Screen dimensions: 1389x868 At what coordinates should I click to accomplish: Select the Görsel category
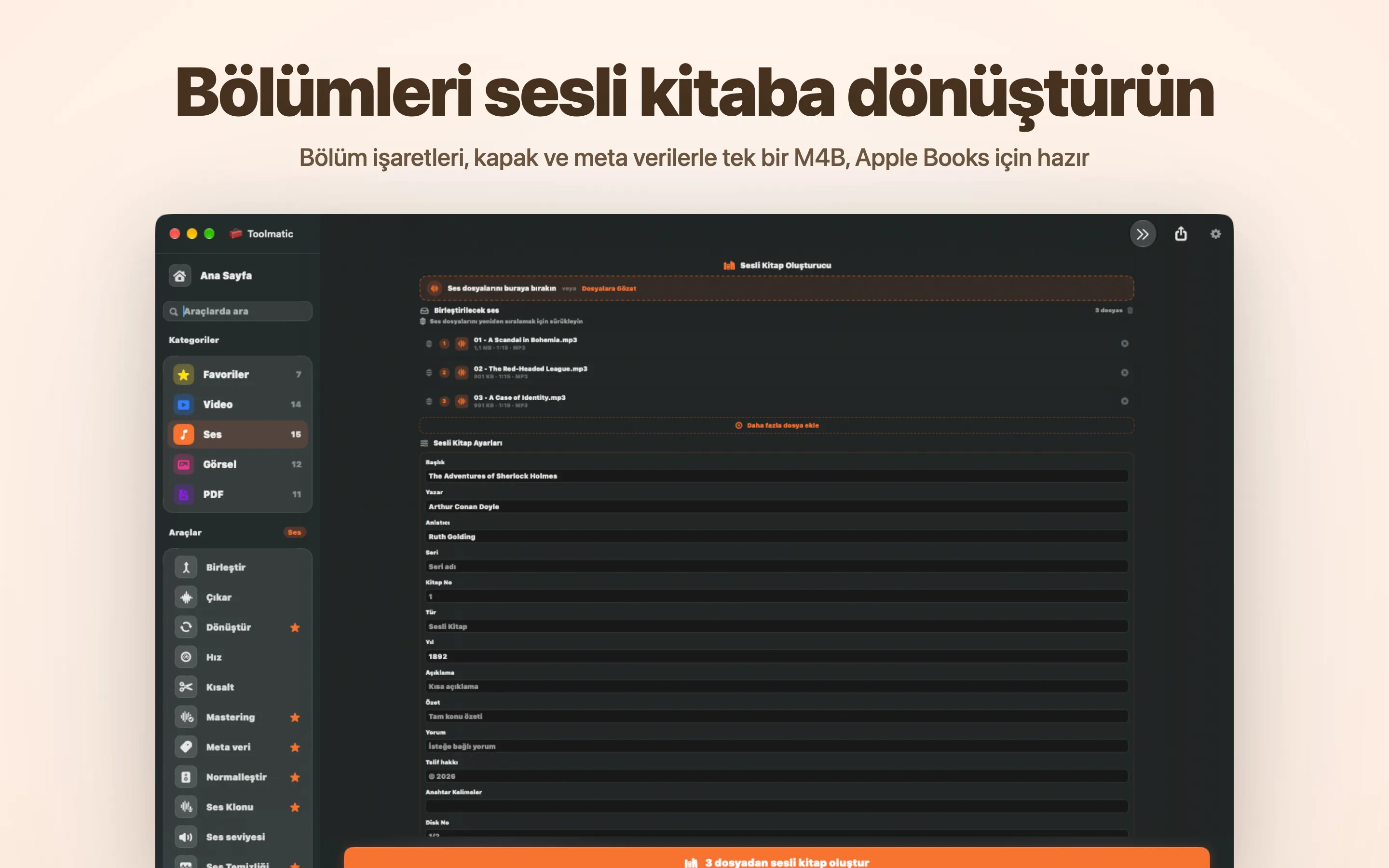coord(238,464)
